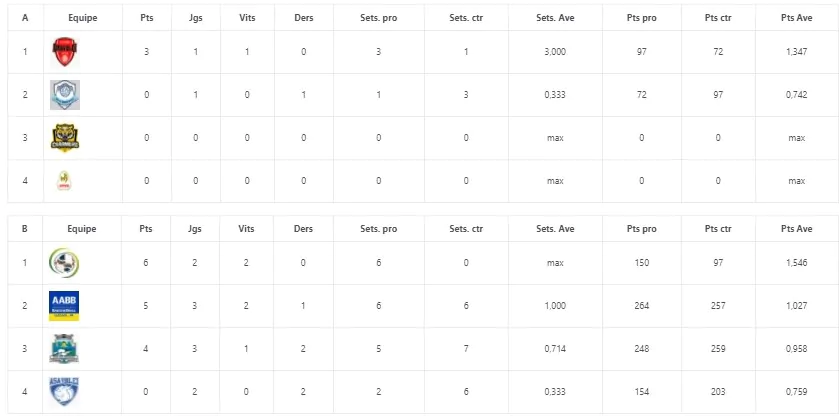Click the Pts Ave header in group B
Screen dimensions: 839x418
(x=796, y=229)
